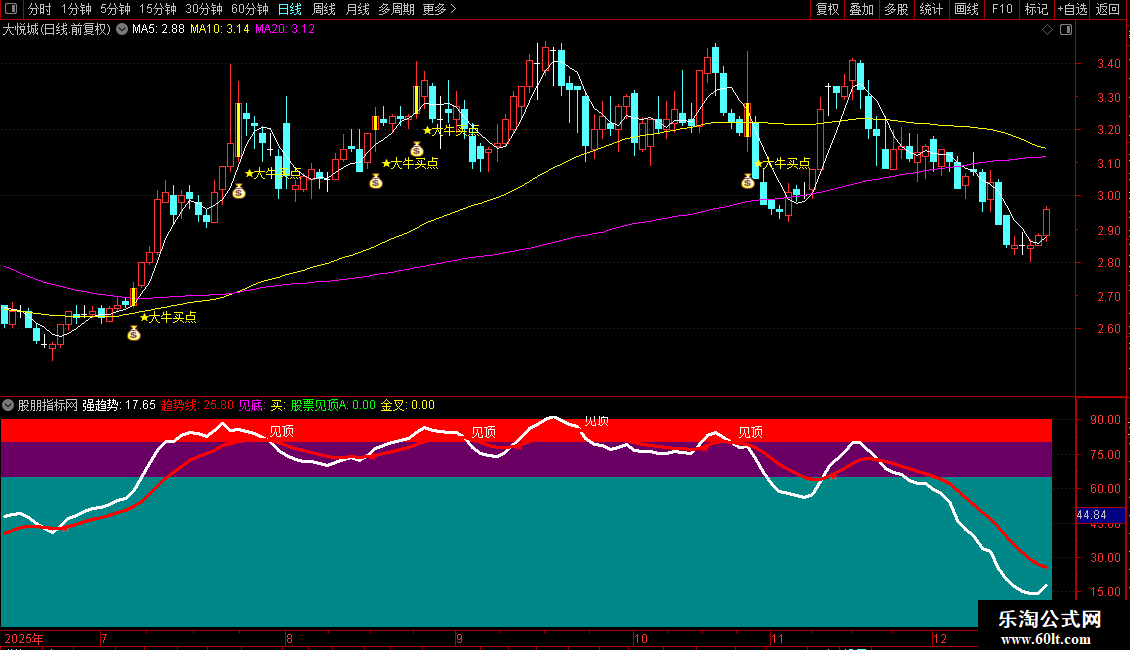
Task: Add stock via +自选 button
Action: [x=1072, y=9]
